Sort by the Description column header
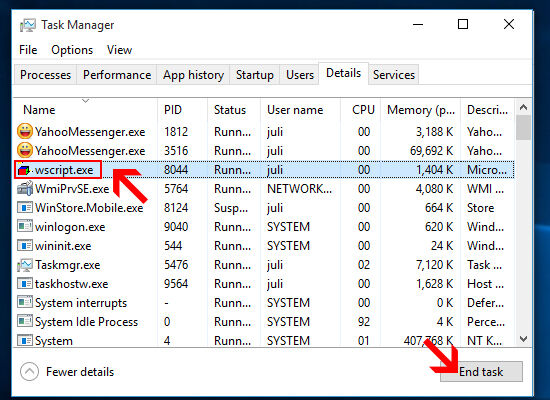This screenshot has height=400, width=550. (x=488, y=109)
